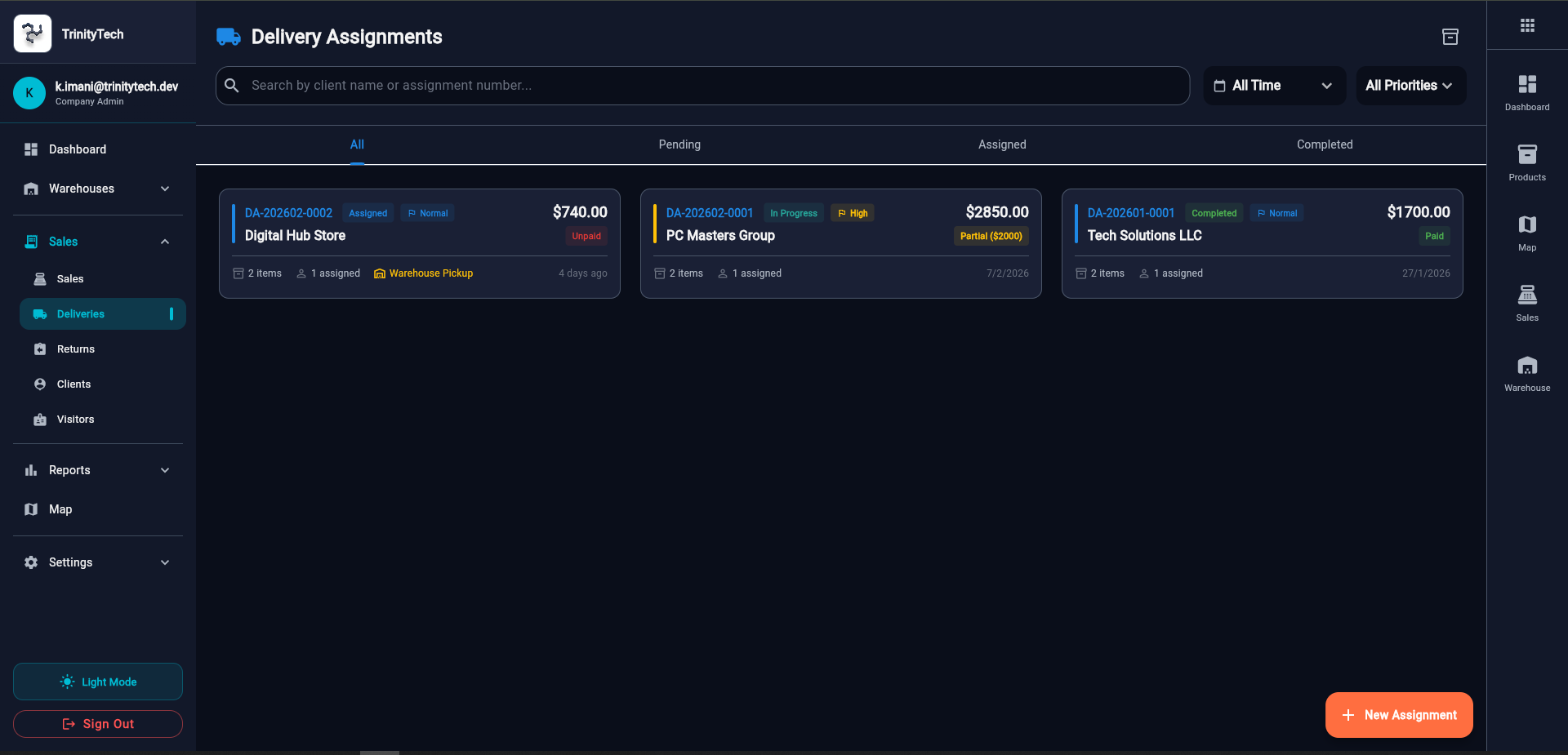The height and width of the screenshot is (755, 1568).
Task: Click the assignment search input field
Action: [702, 86]
